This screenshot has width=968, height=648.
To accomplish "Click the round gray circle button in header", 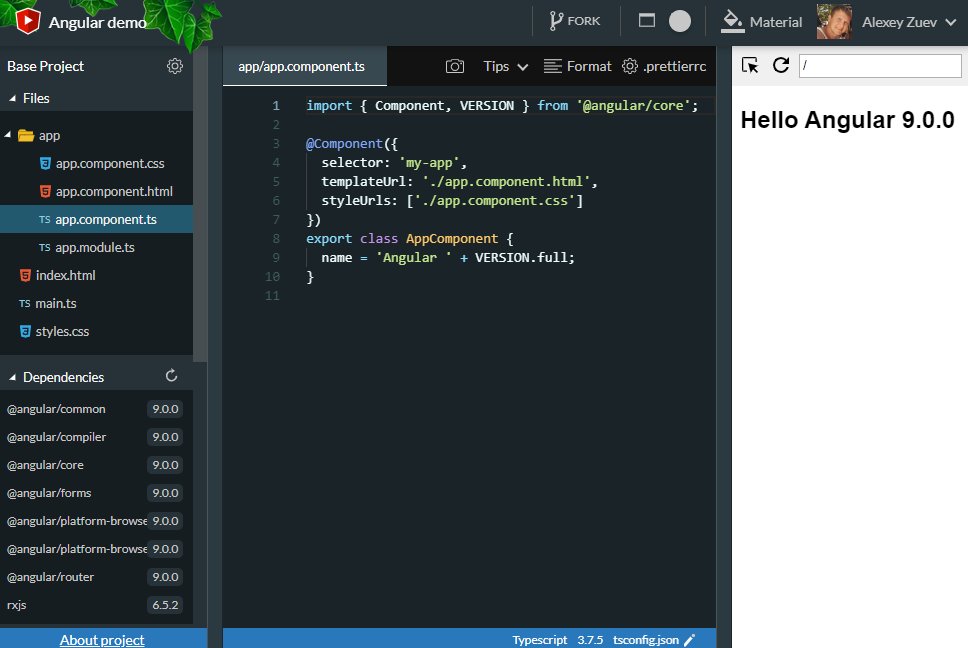I will (680, 21).
